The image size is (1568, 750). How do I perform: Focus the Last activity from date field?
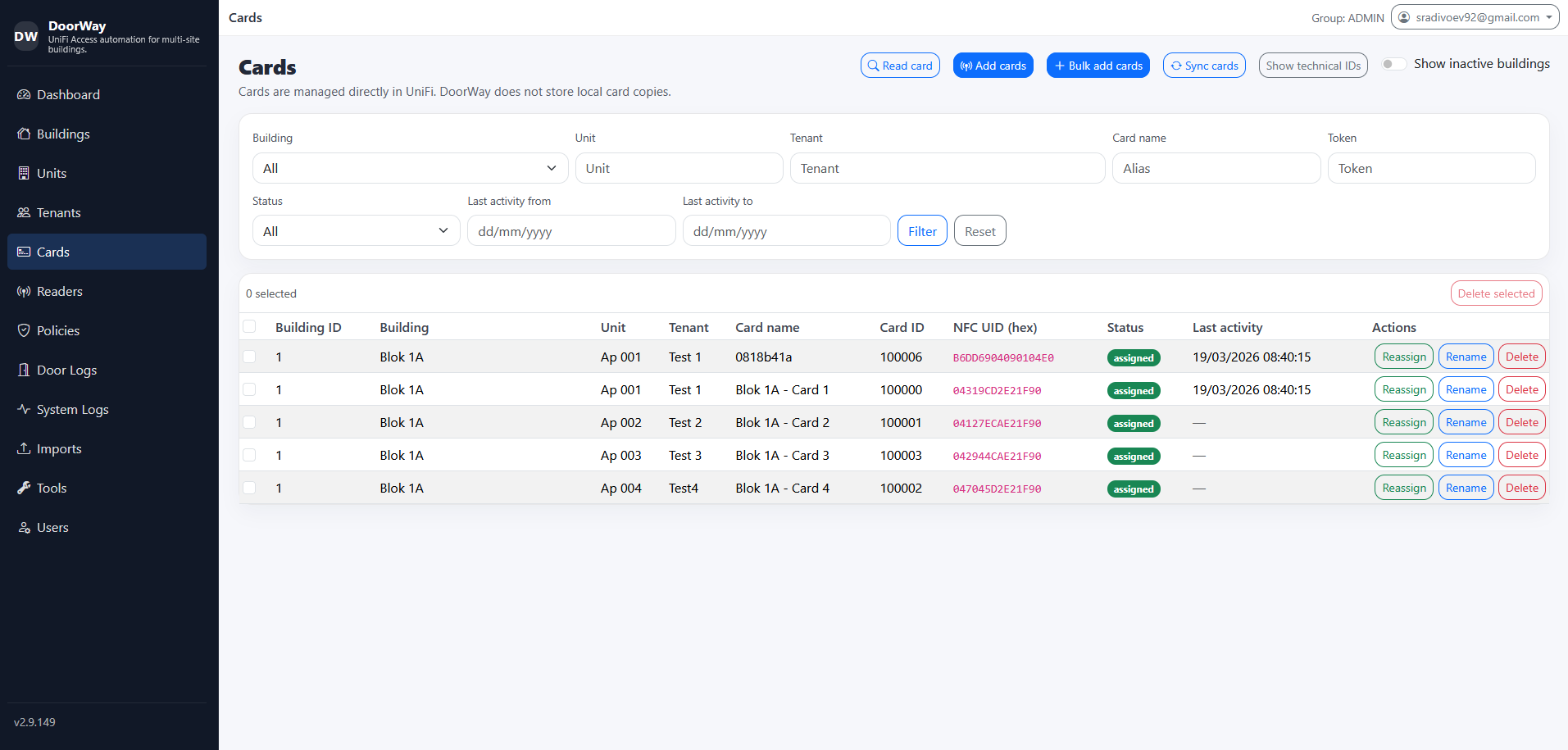coord(570,231)
